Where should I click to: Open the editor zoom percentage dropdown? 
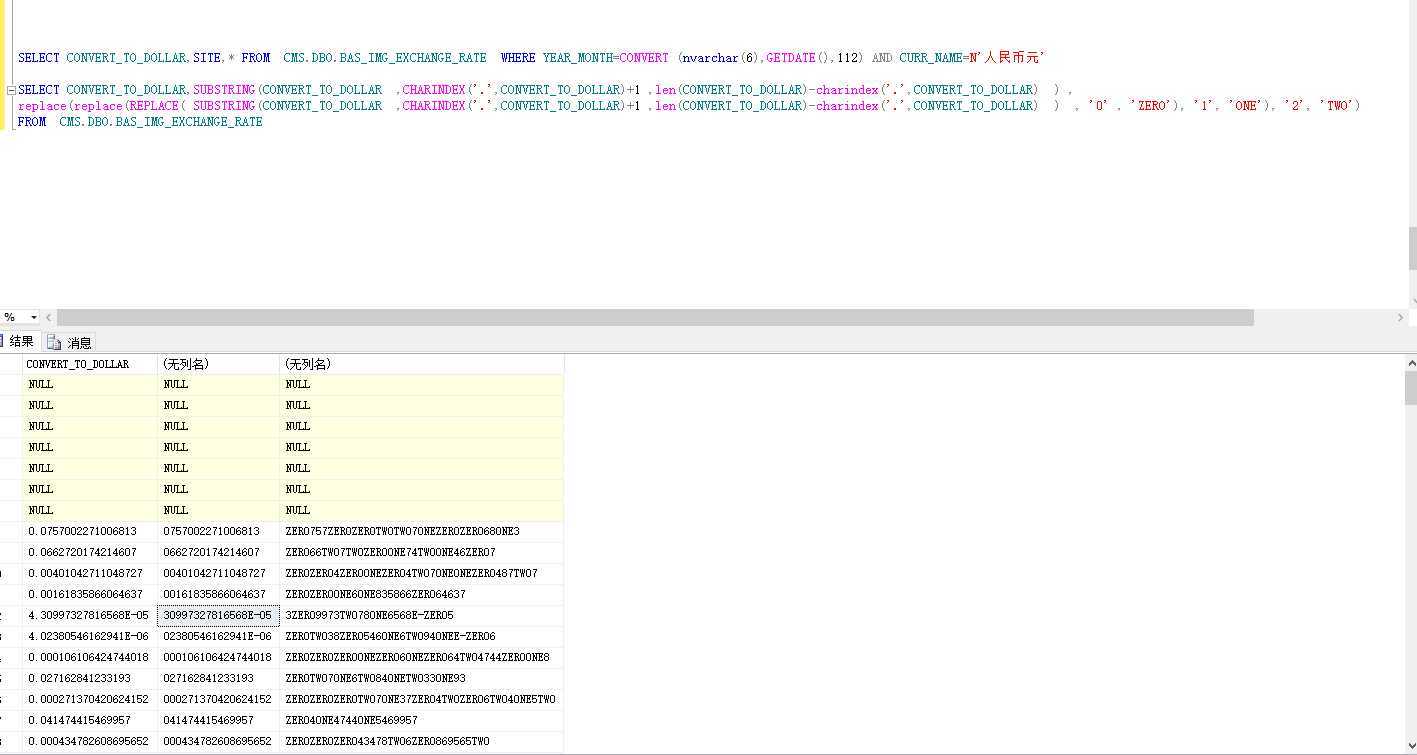(x=33, y=317)
